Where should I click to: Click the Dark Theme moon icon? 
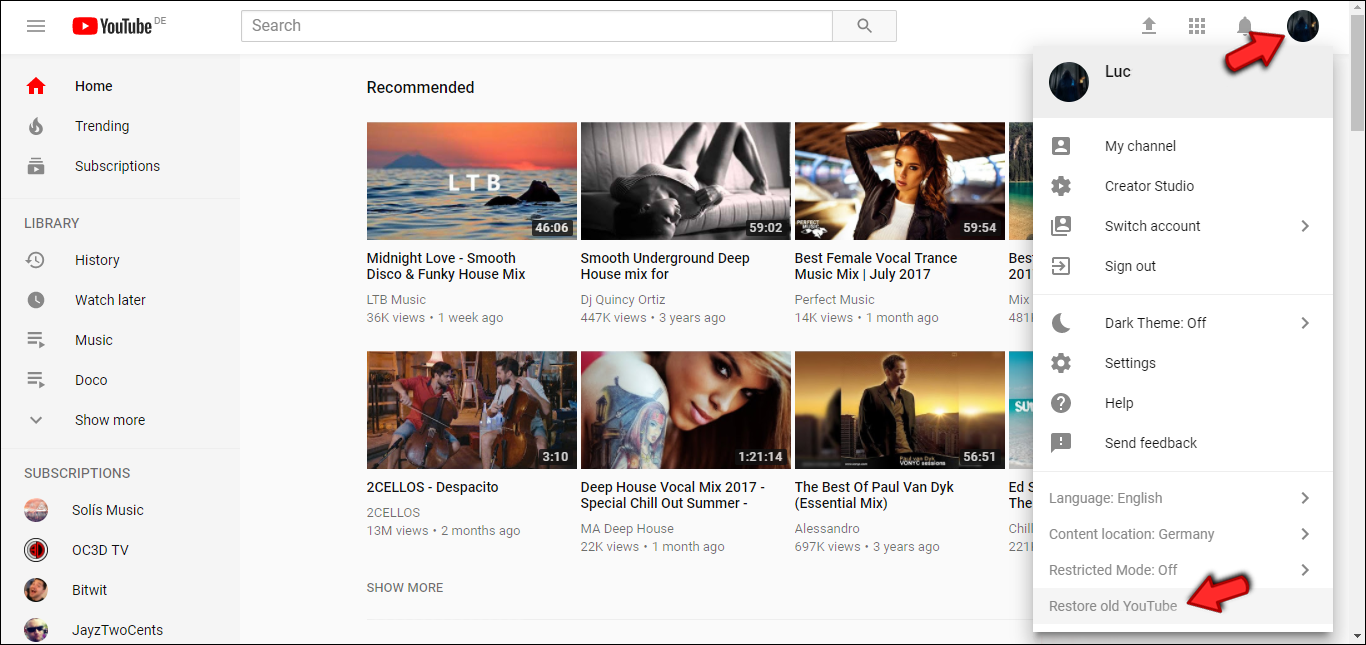pyautogui.click(x=1061, y=323)
